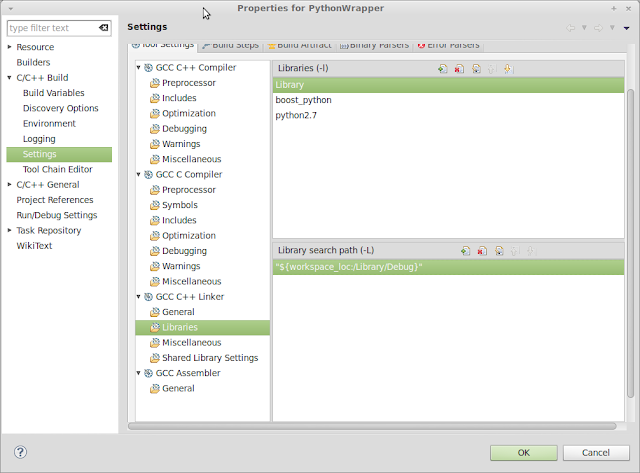Add a path in Library search path (-L) toolbar
This screenshot has width=640, height=473.
465,251
